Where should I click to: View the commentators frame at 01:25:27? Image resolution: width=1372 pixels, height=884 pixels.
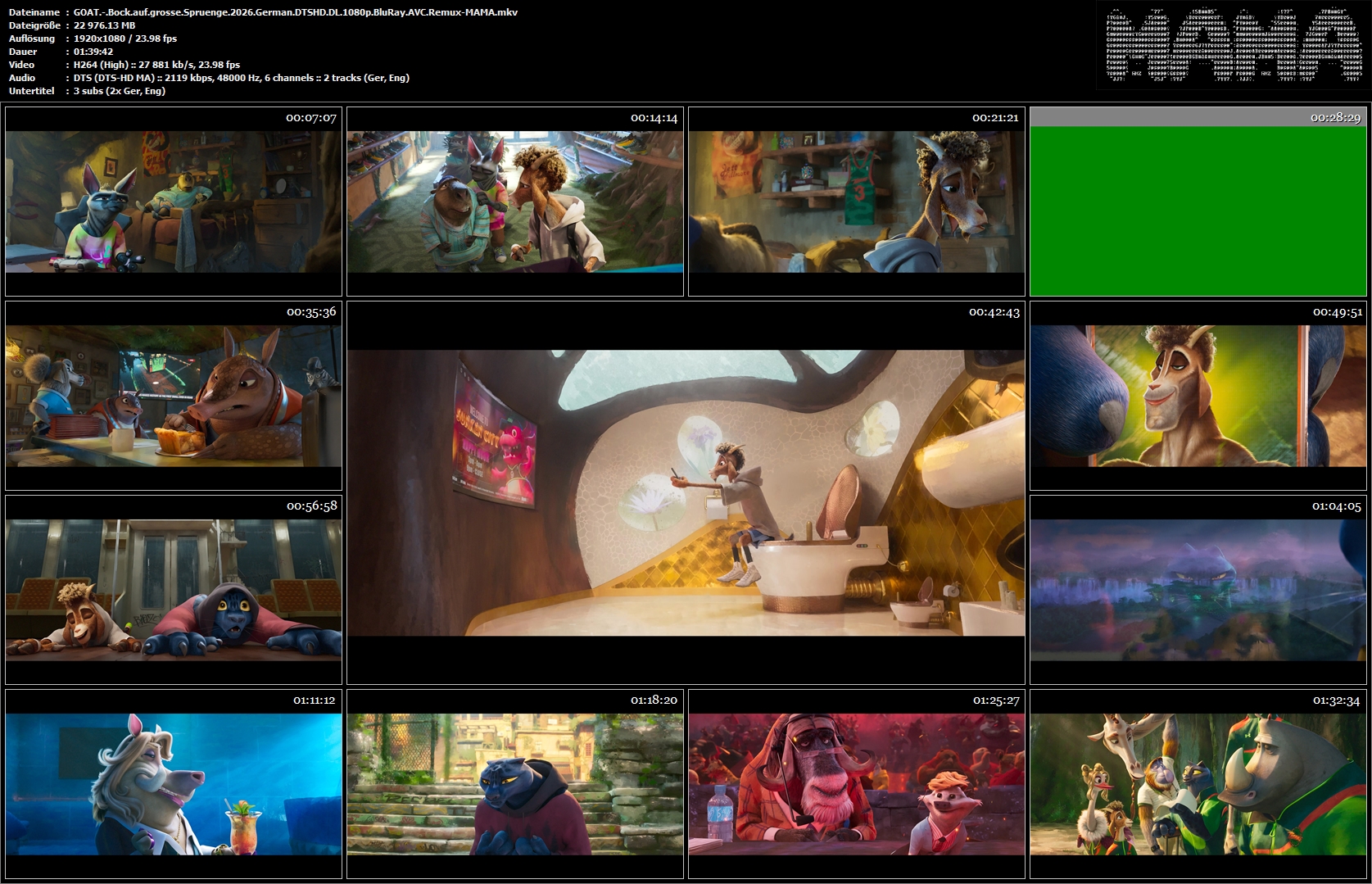(x=857, y=784)
